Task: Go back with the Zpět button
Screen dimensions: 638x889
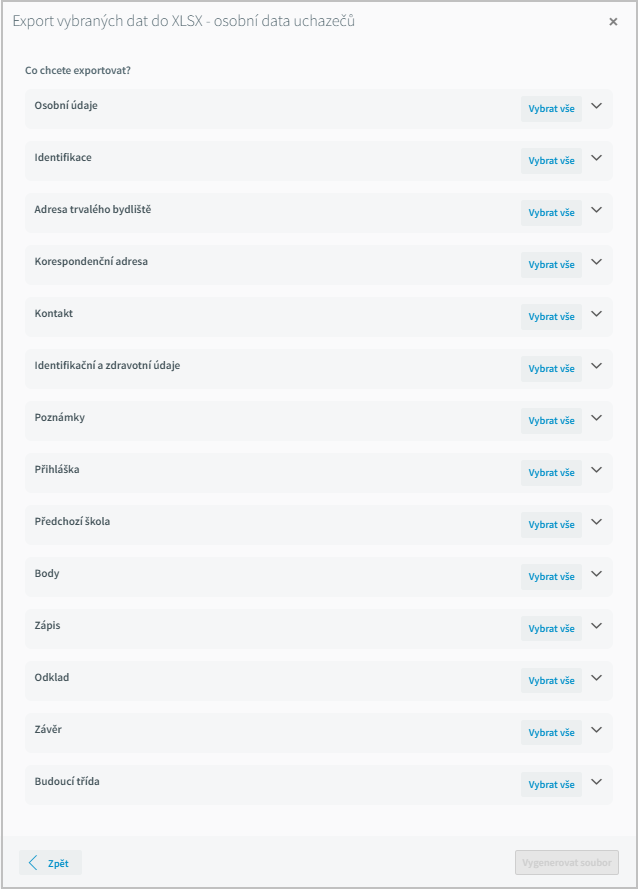Action: click(50, 863)
